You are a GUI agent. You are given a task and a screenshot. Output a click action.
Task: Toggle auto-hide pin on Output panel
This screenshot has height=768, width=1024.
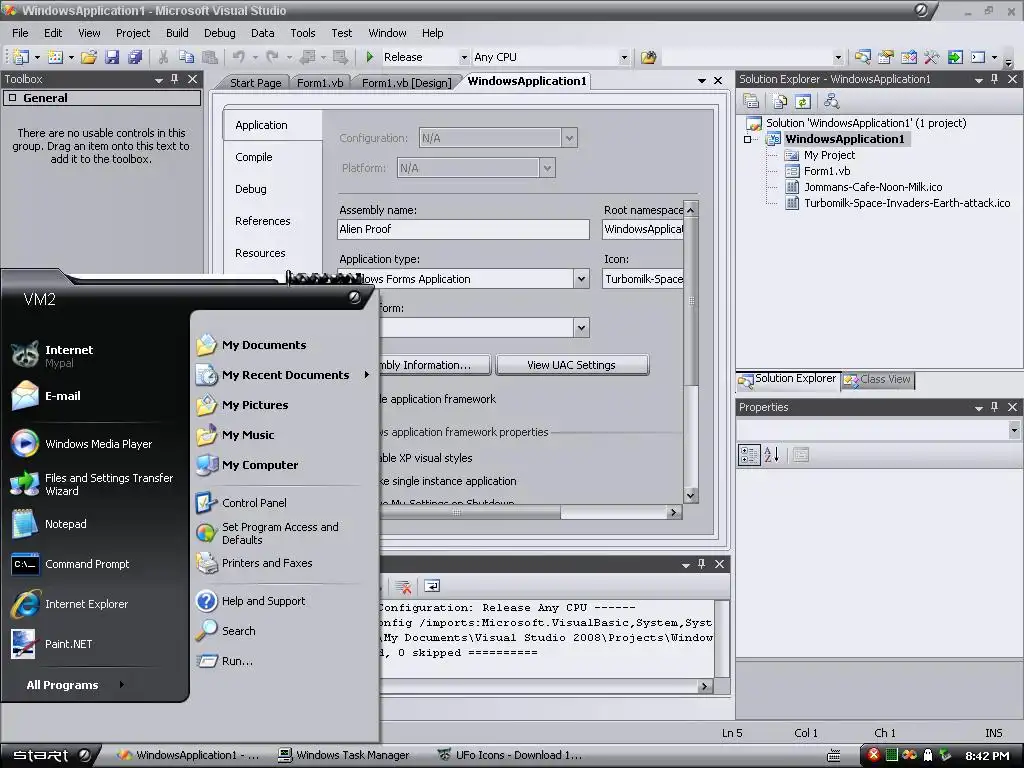701,564
